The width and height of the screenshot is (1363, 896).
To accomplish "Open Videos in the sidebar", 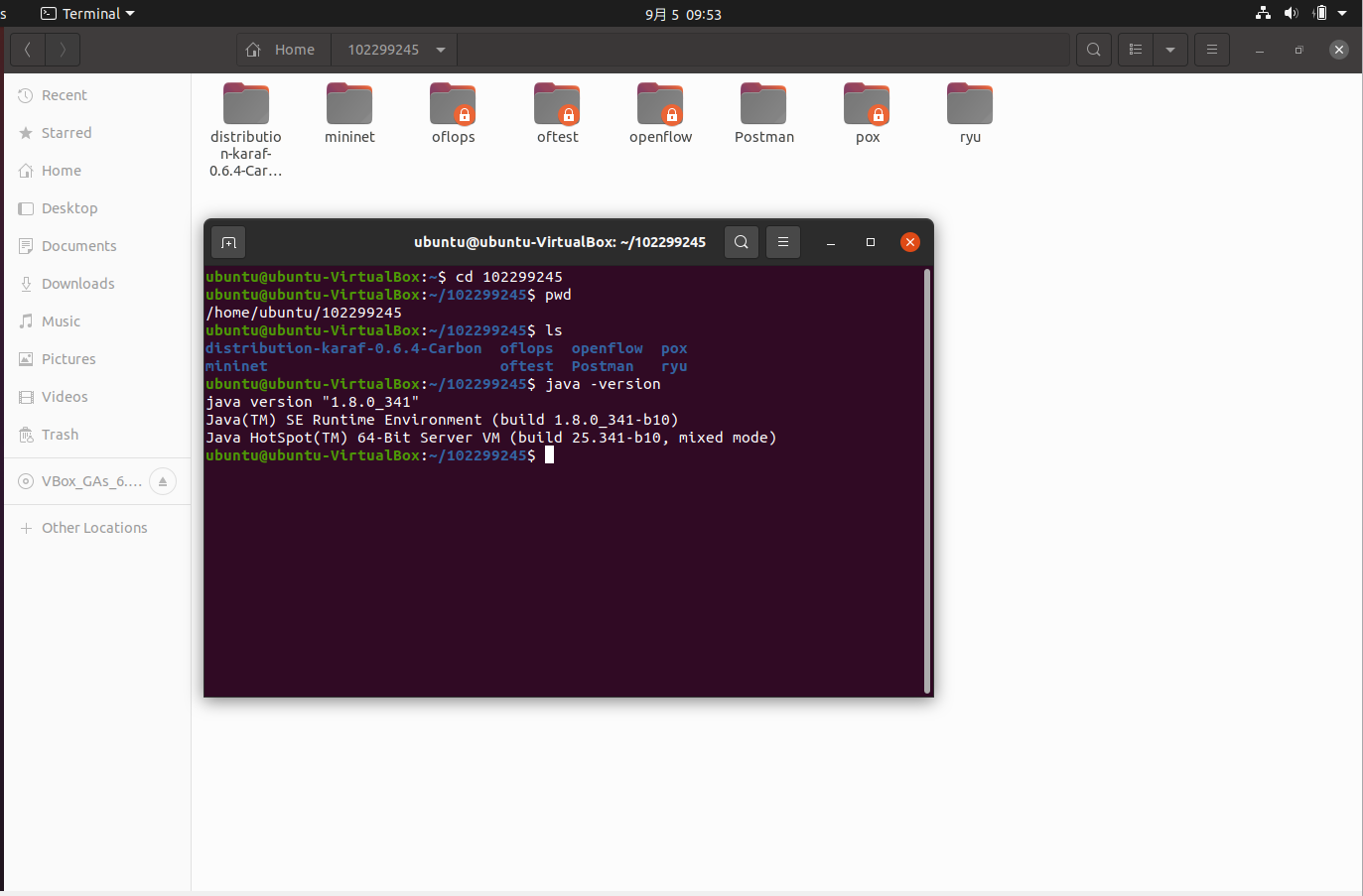I will coord(97,397).
